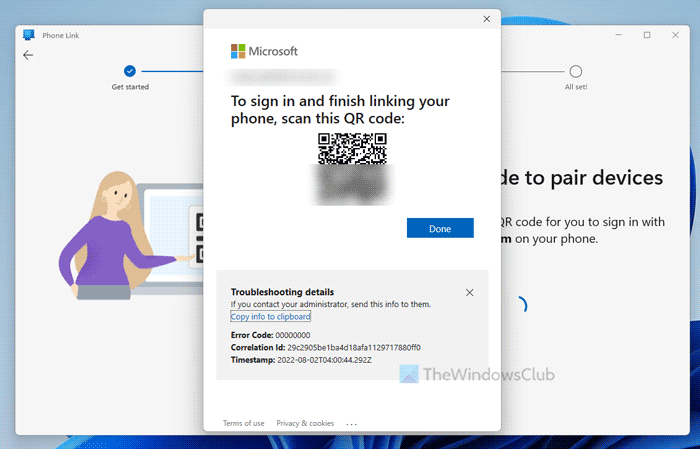Select the All set! step circle
Image resolution: width=700 pixels, height=449 pixels.
[x=575, y=71]
